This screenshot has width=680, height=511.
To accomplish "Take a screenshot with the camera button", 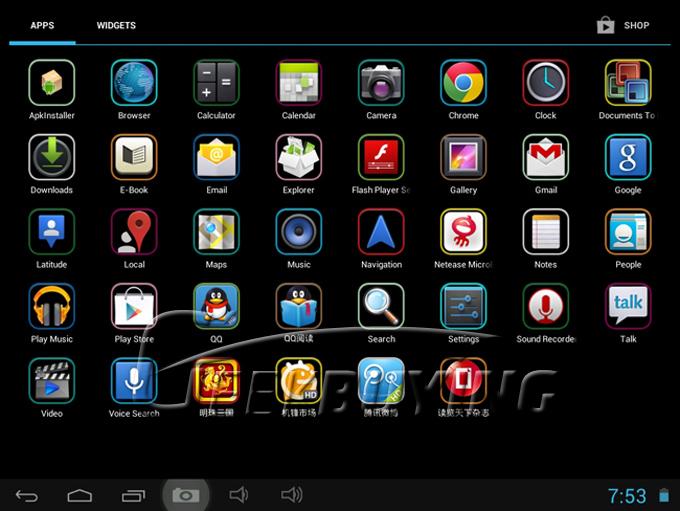I will [186, 495].
